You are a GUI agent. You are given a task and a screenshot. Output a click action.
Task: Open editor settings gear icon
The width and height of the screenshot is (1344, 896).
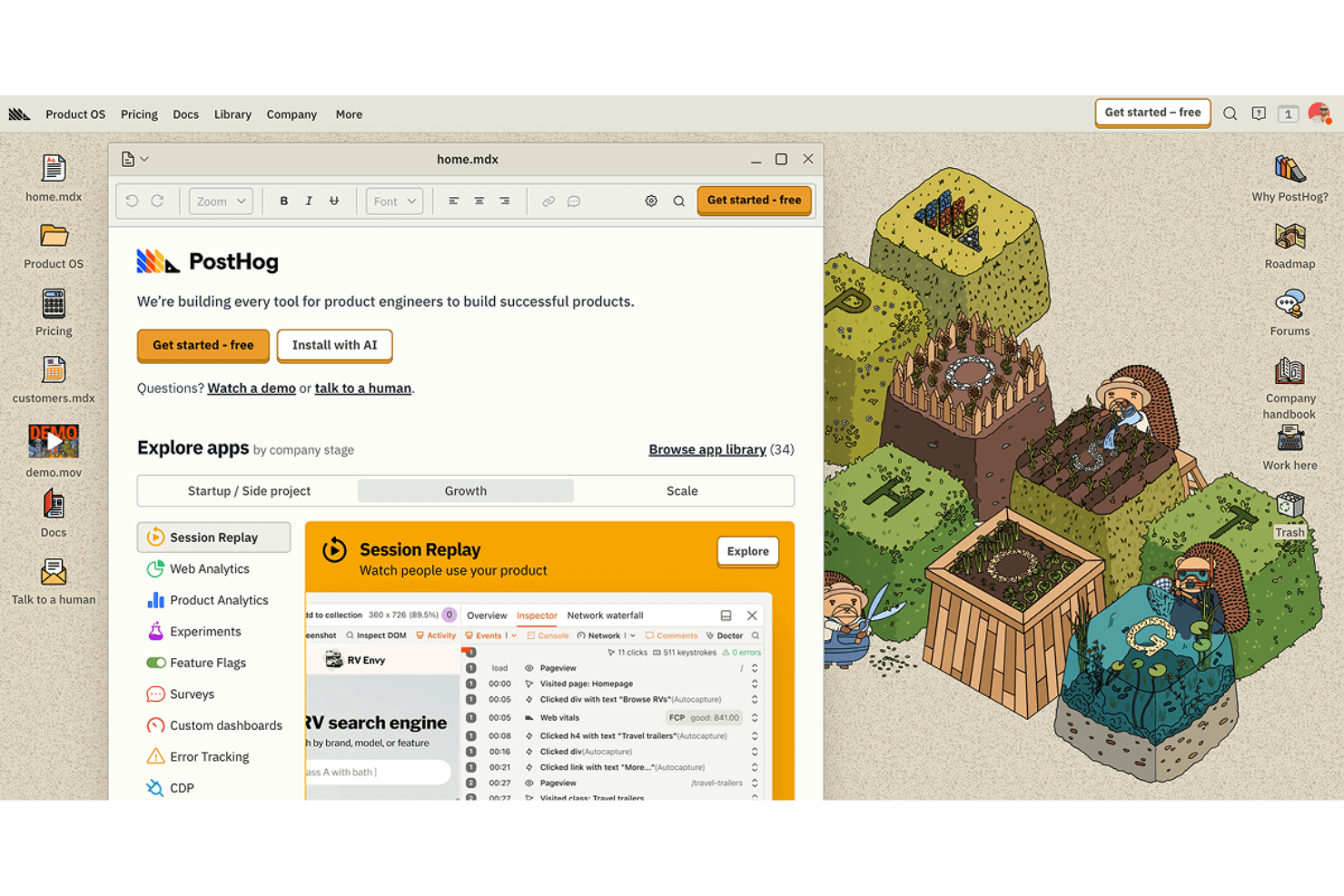(651, 202)
